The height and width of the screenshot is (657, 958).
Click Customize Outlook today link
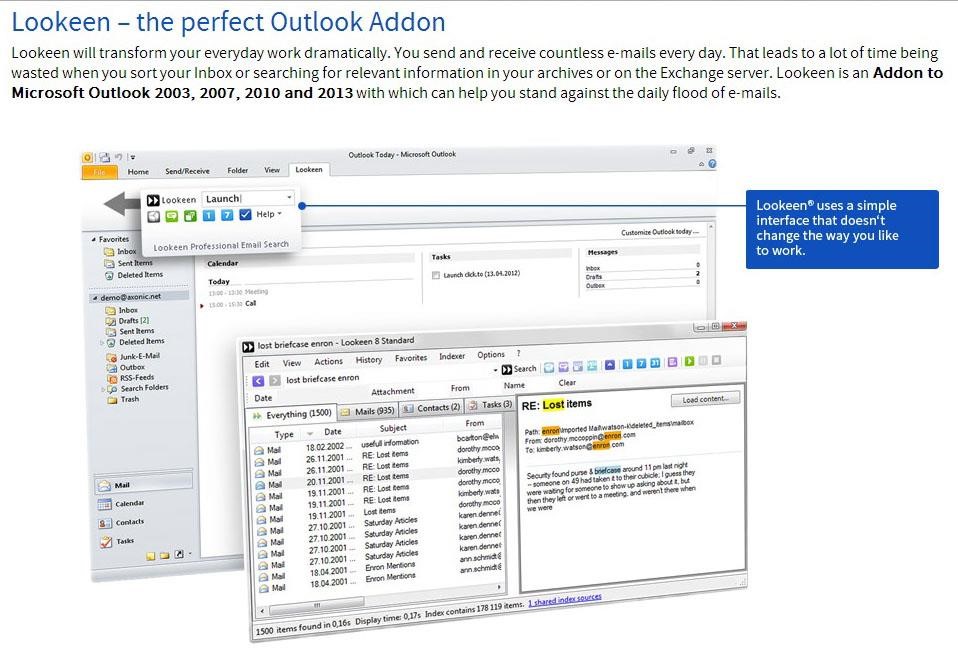662,232
